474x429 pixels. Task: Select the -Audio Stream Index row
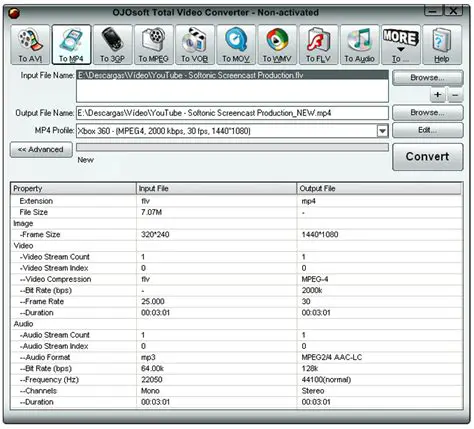(x=236, y=346)
